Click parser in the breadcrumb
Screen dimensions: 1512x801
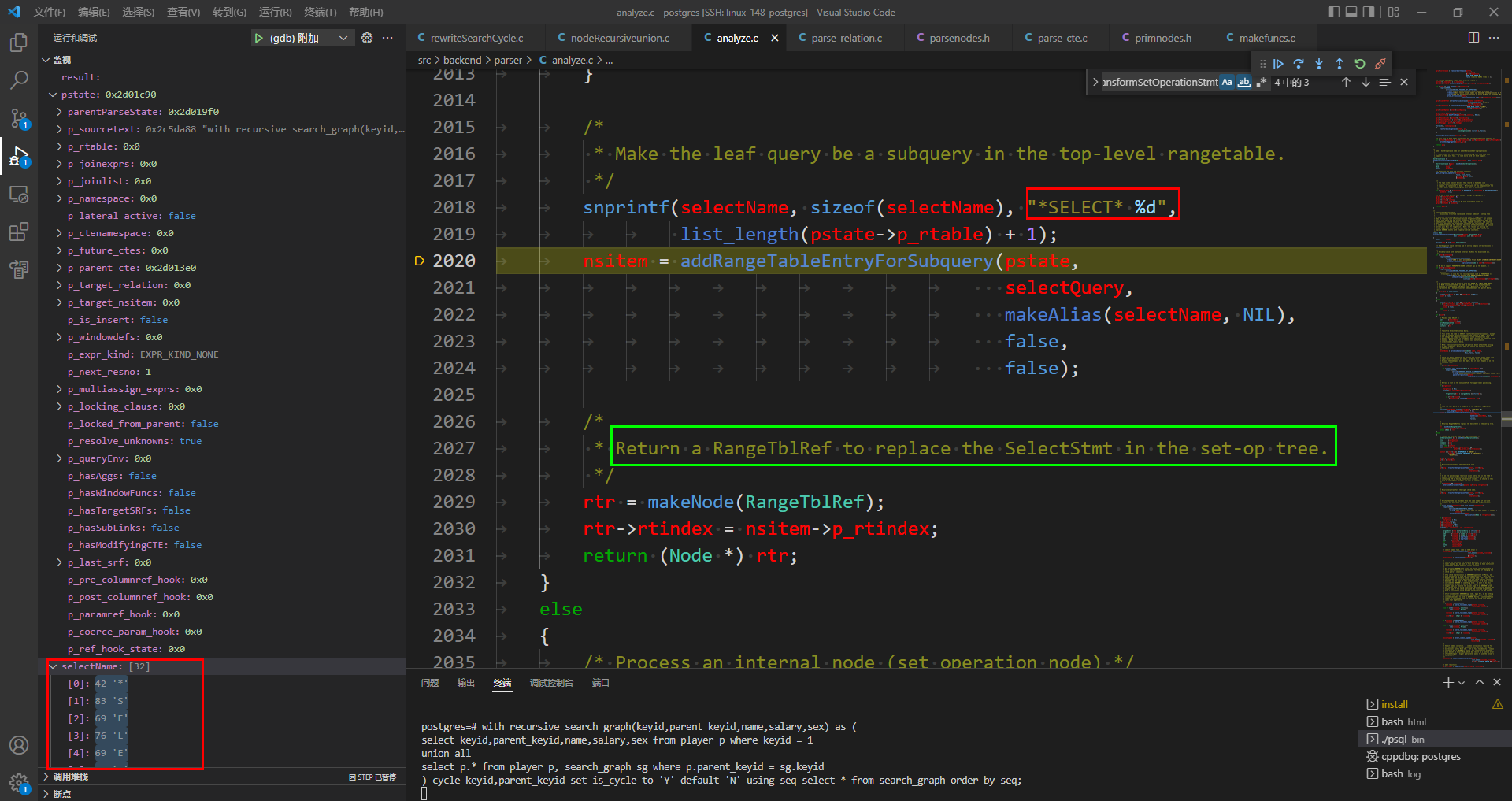pos(508,60)
